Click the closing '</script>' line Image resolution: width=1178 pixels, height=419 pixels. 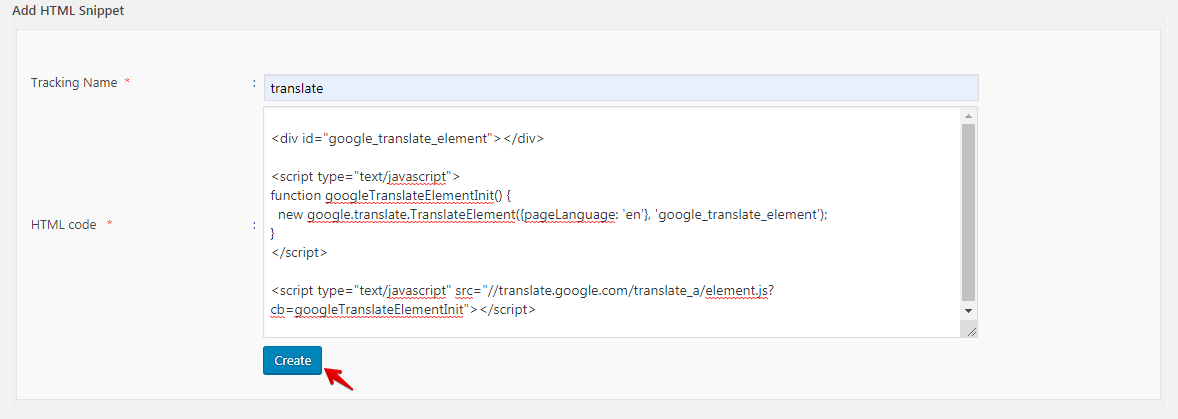pos(299,253)
